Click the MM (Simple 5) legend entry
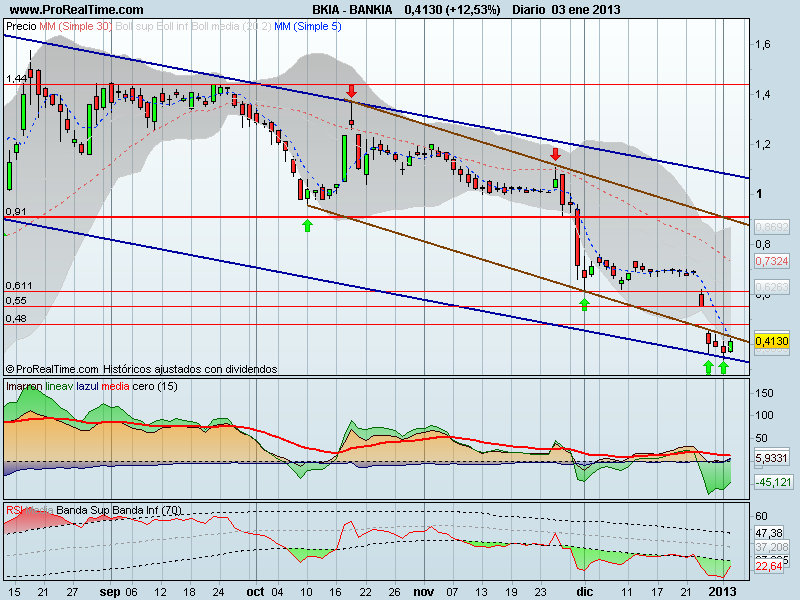Image resolution: width=800 pixels, height=600 pixels. coord(308,27)
